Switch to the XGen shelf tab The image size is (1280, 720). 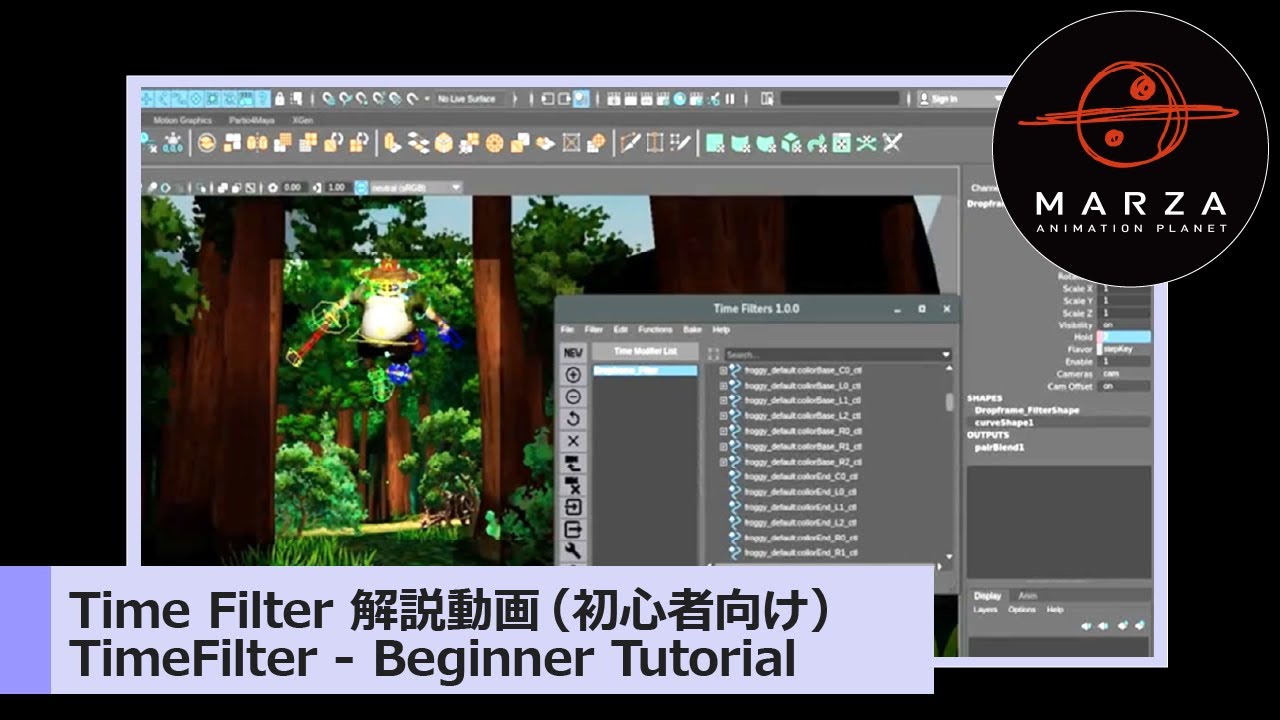tap(303, 120)
